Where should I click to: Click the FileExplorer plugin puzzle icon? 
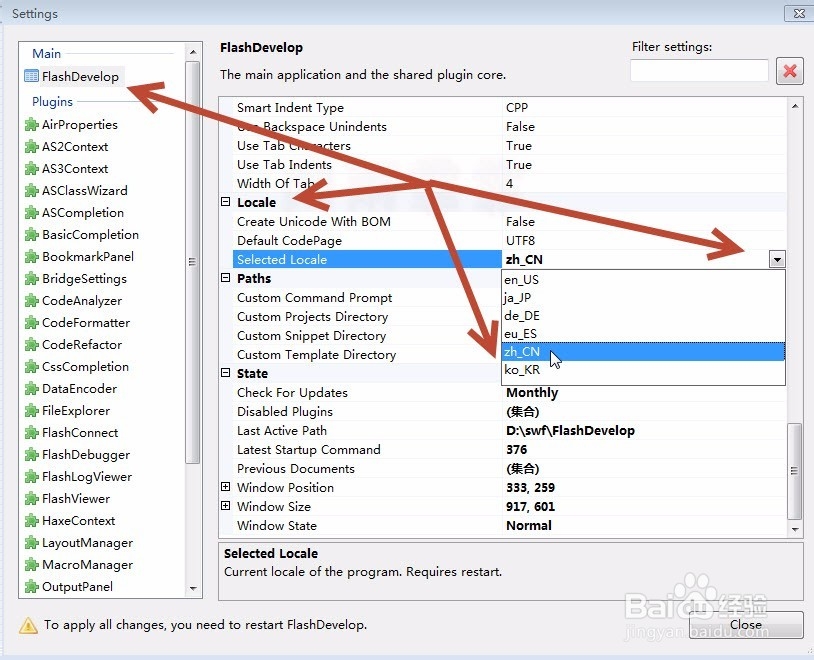pos(32,411)
